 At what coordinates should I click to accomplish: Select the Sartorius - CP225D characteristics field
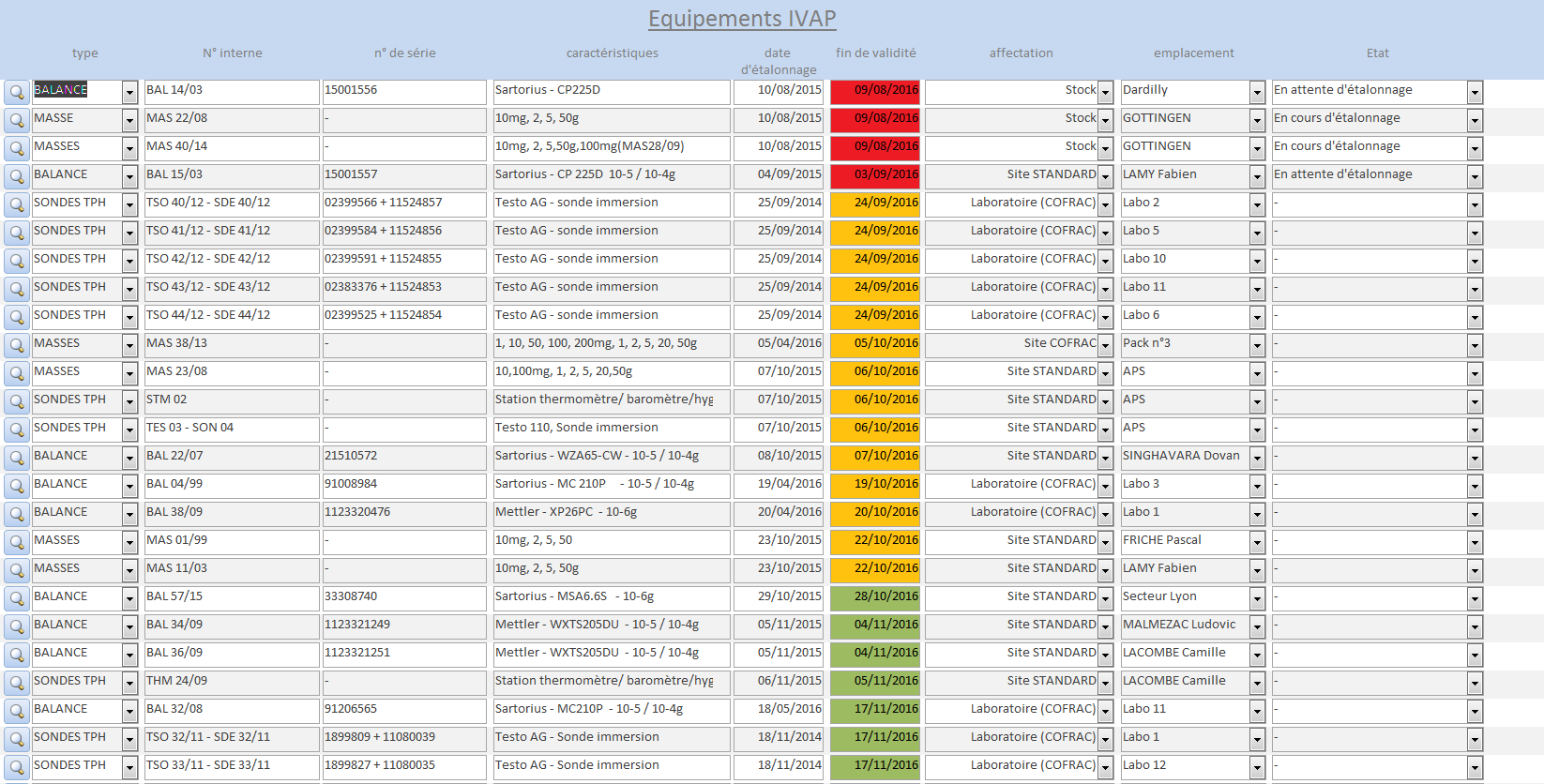612,92
